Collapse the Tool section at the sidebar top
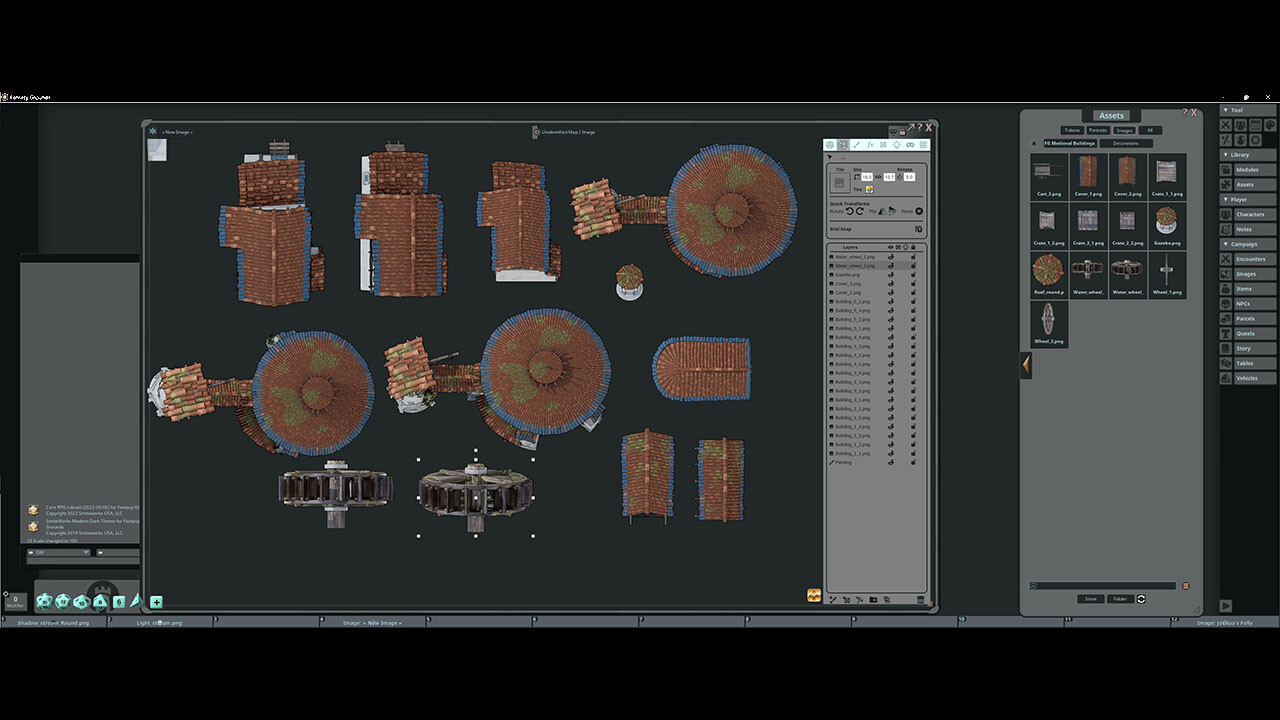Screen dimensions: 1280x720 [x=1228, y=109]
